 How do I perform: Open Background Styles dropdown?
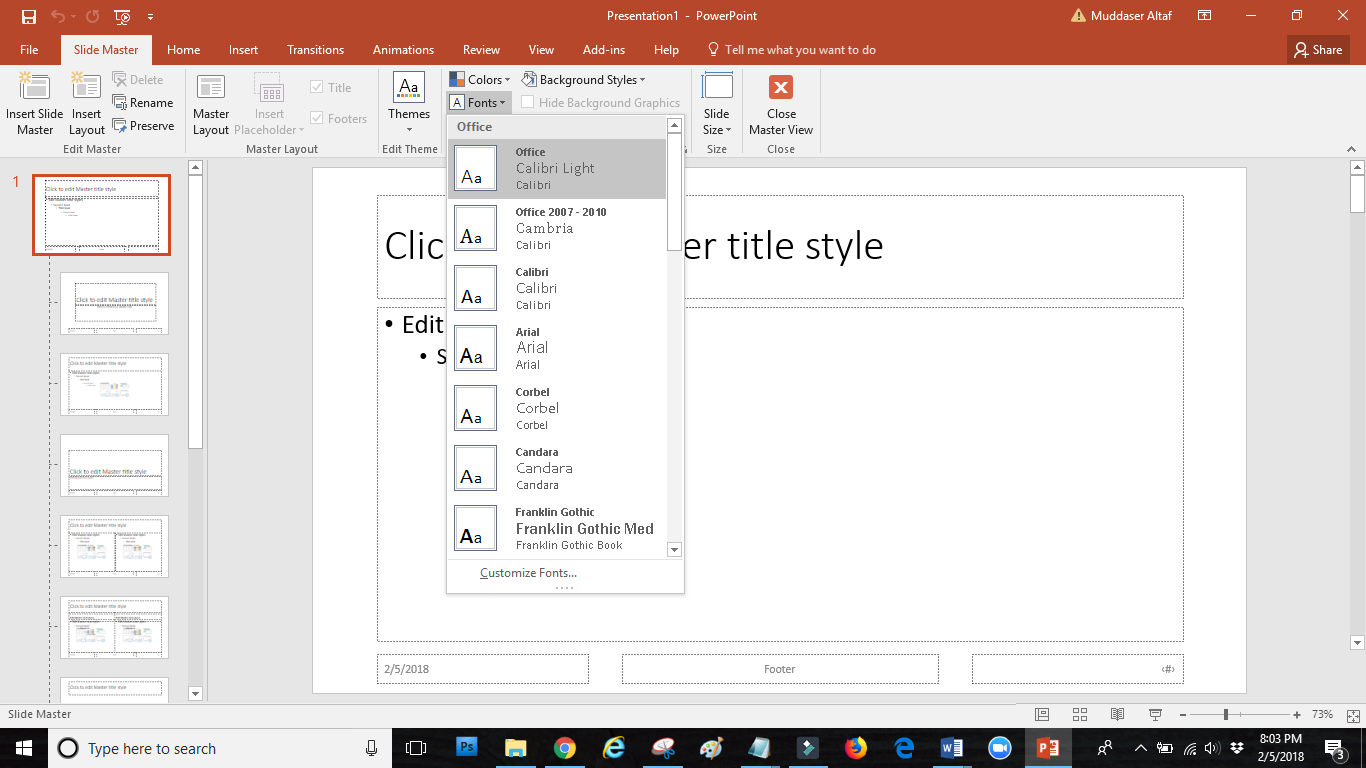(584, 80)
